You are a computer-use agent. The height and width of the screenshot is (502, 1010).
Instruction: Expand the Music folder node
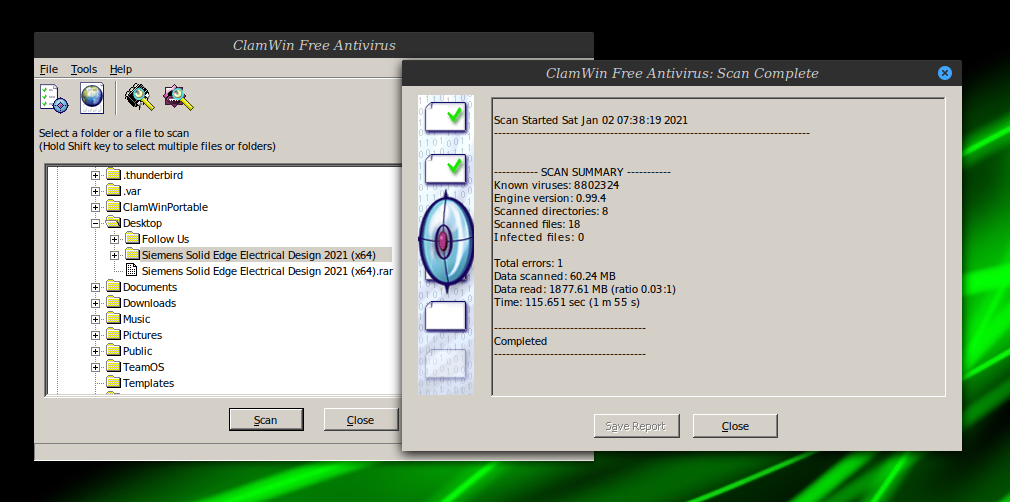tap(95, 319)
